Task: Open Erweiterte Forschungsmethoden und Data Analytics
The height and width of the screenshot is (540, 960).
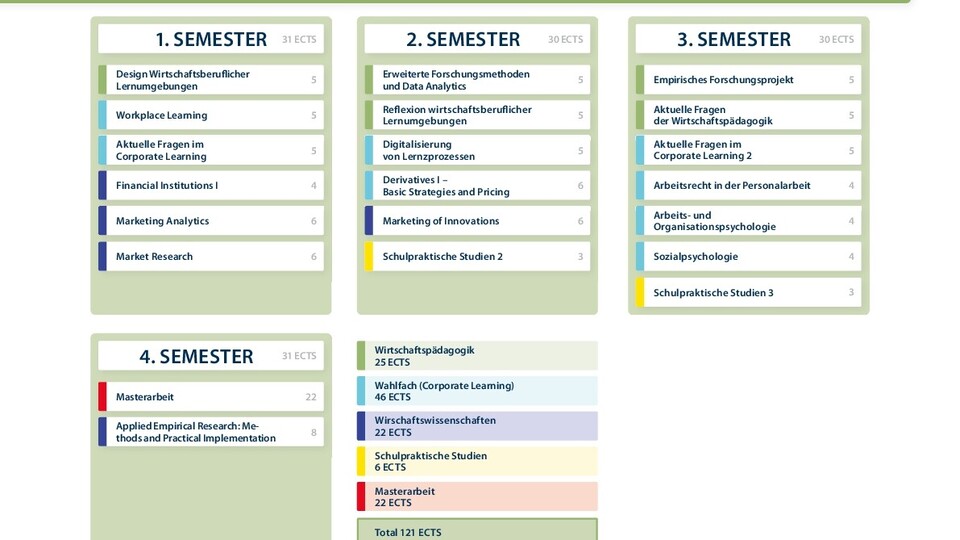Action: click(x=478, y=80)
